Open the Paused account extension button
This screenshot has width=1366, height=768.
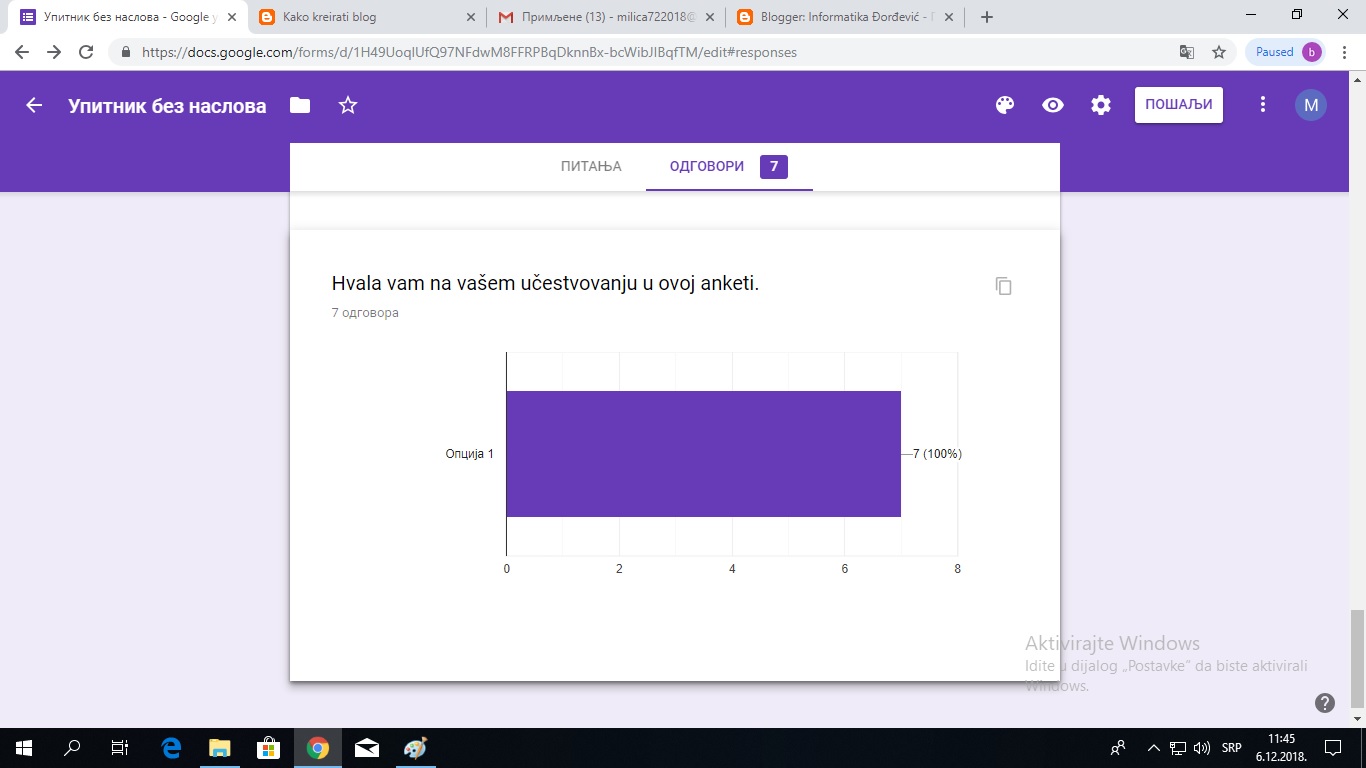pyautogui.click(x=1283, y=50)
